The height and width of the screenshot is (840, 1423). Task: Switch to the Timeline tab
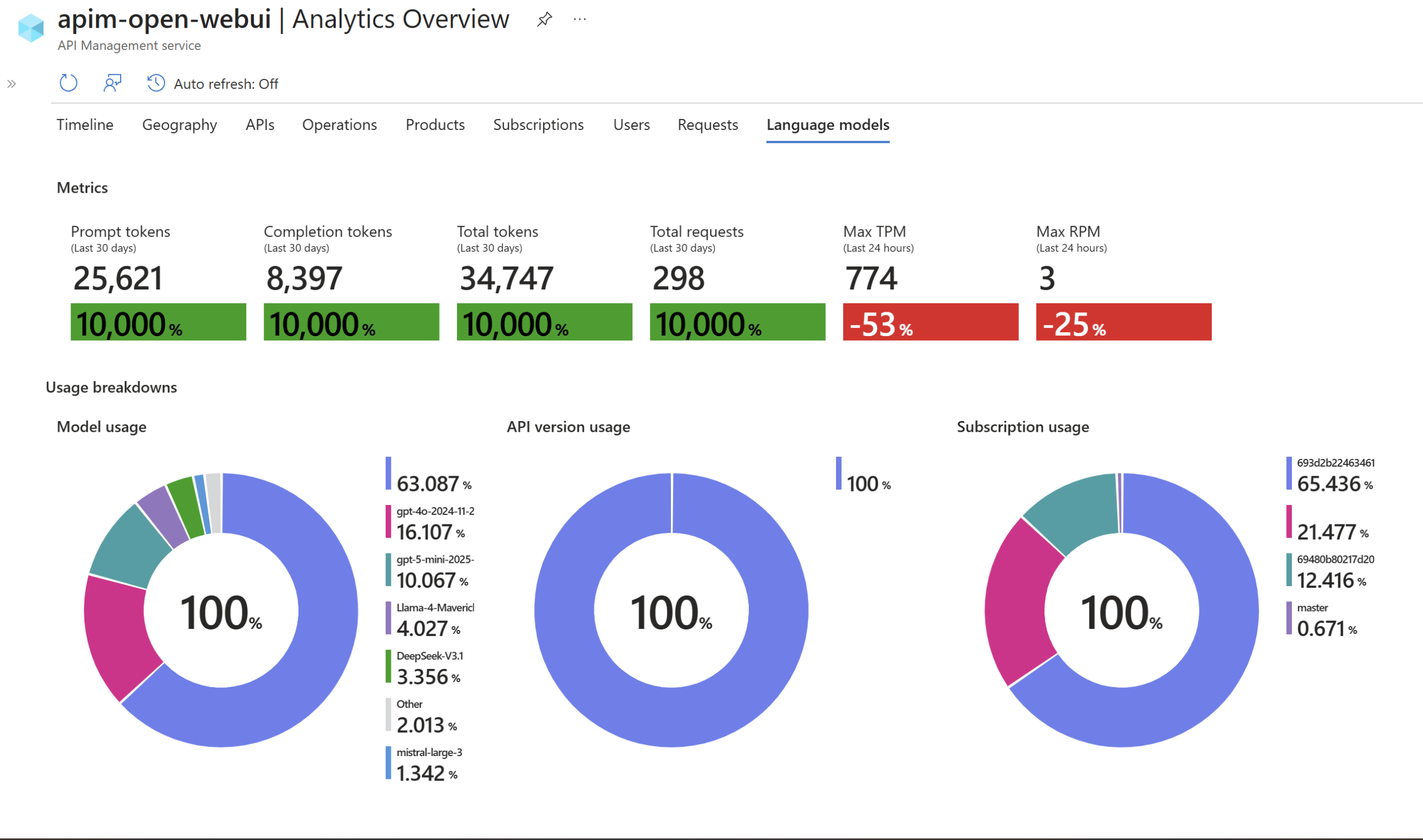85,124
